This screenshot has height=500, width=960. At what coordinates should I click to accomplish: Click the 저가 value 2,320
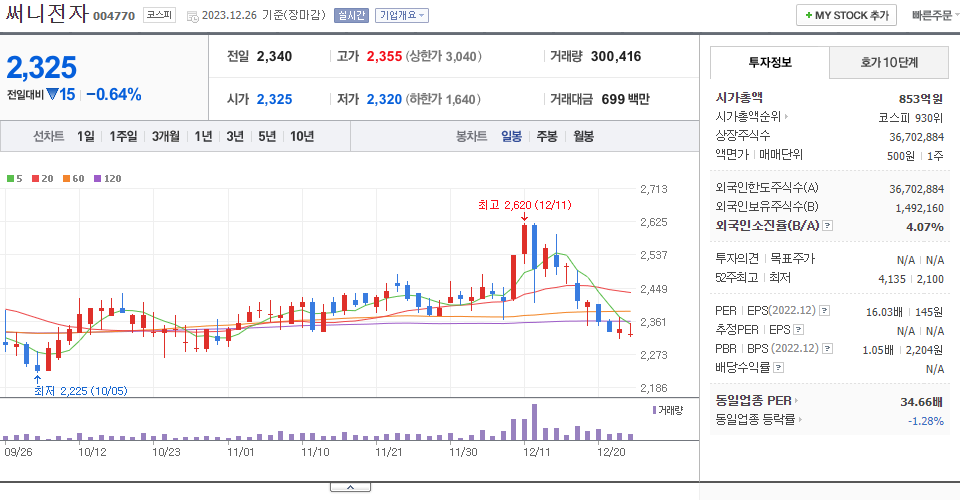(384, 99)
